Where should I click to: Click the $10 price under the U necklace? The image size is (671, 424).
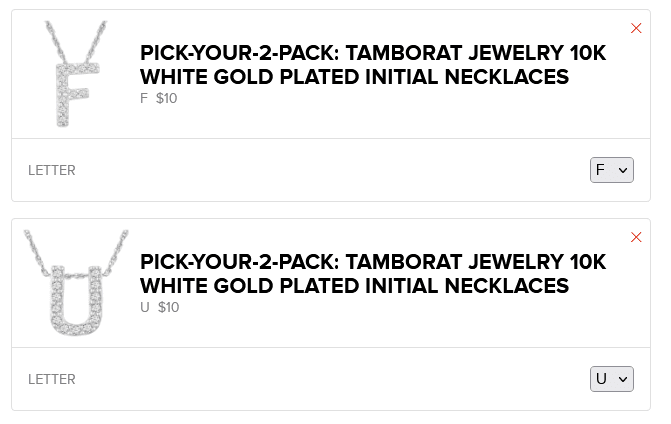click(168, 307)
